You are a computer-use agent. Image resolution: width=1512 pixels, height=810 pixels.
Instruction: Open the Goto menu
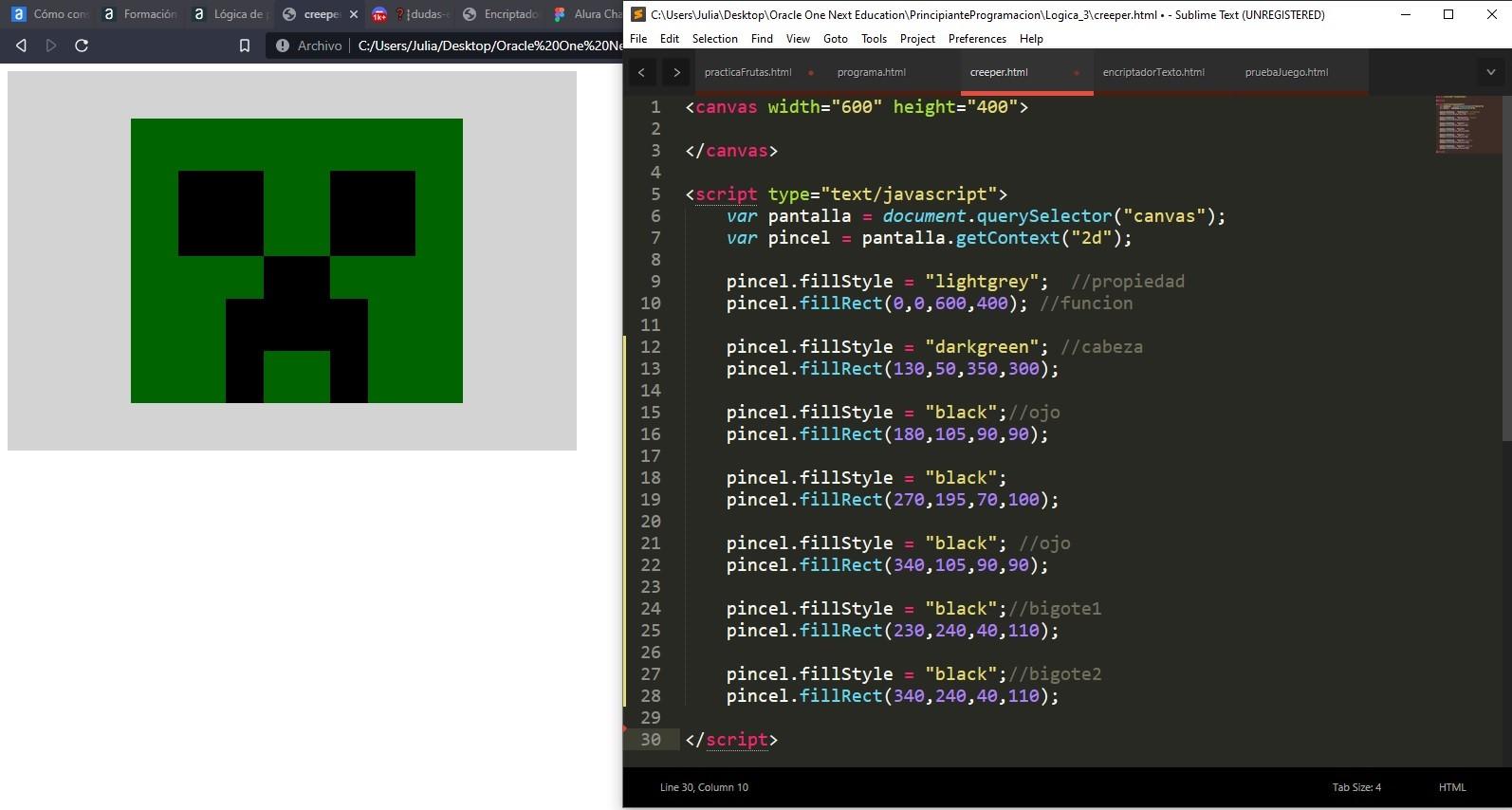coord(836,39)
